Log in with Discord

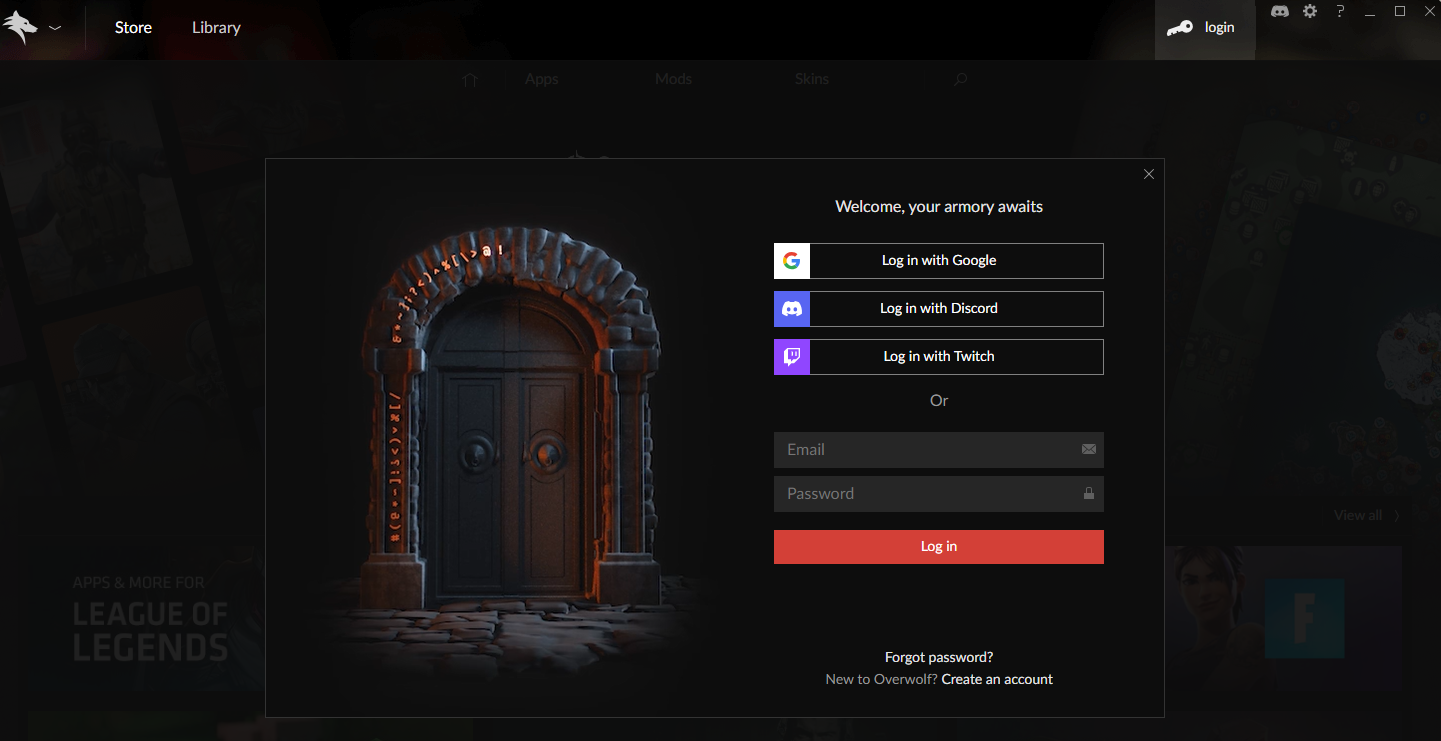[x=939, y=309]
